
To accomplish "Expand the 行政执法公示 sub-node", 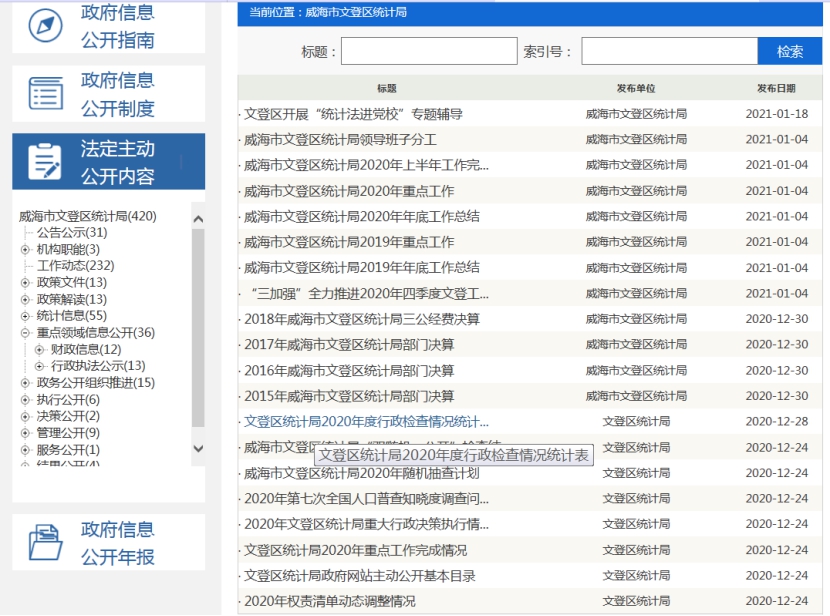I will (x=40, y=366).
